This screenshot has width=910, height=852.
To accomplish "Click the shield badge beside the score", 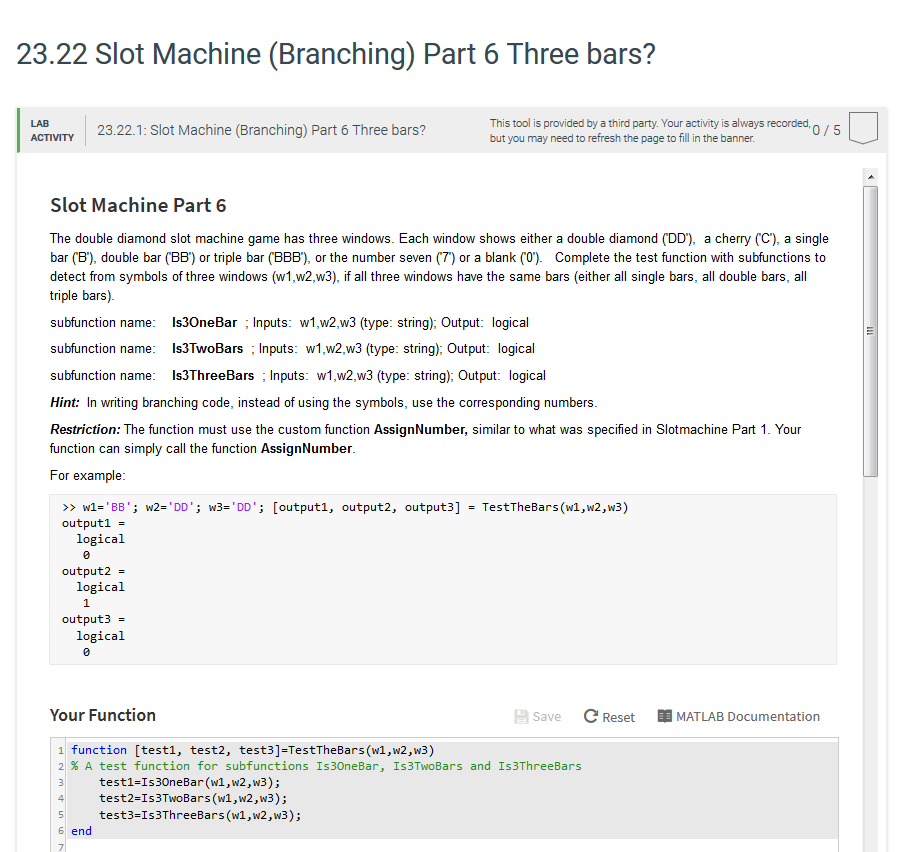I will click(x=862, y=127).
